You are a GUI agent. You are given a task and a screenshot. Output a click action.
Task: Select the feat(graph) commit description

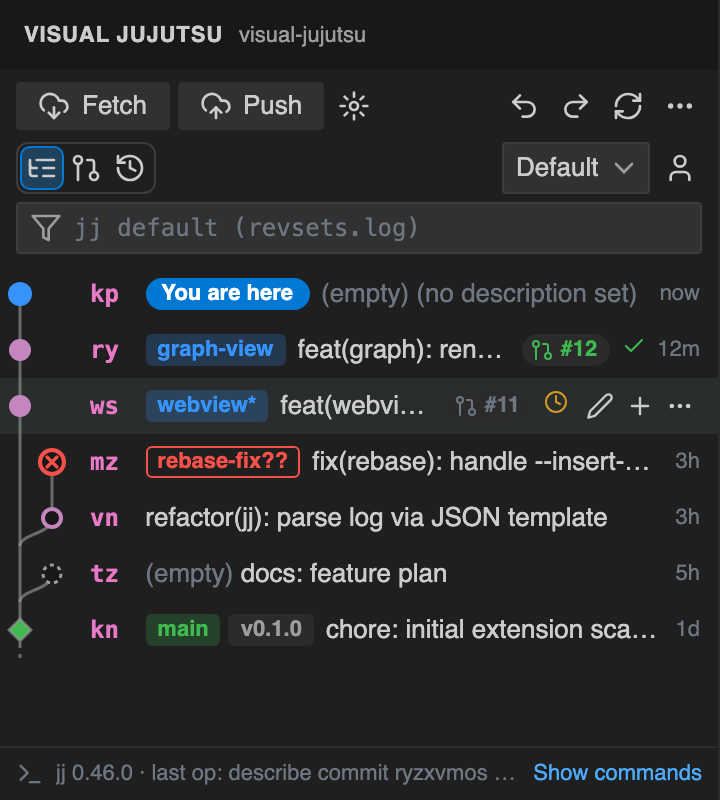pos(399,350)
